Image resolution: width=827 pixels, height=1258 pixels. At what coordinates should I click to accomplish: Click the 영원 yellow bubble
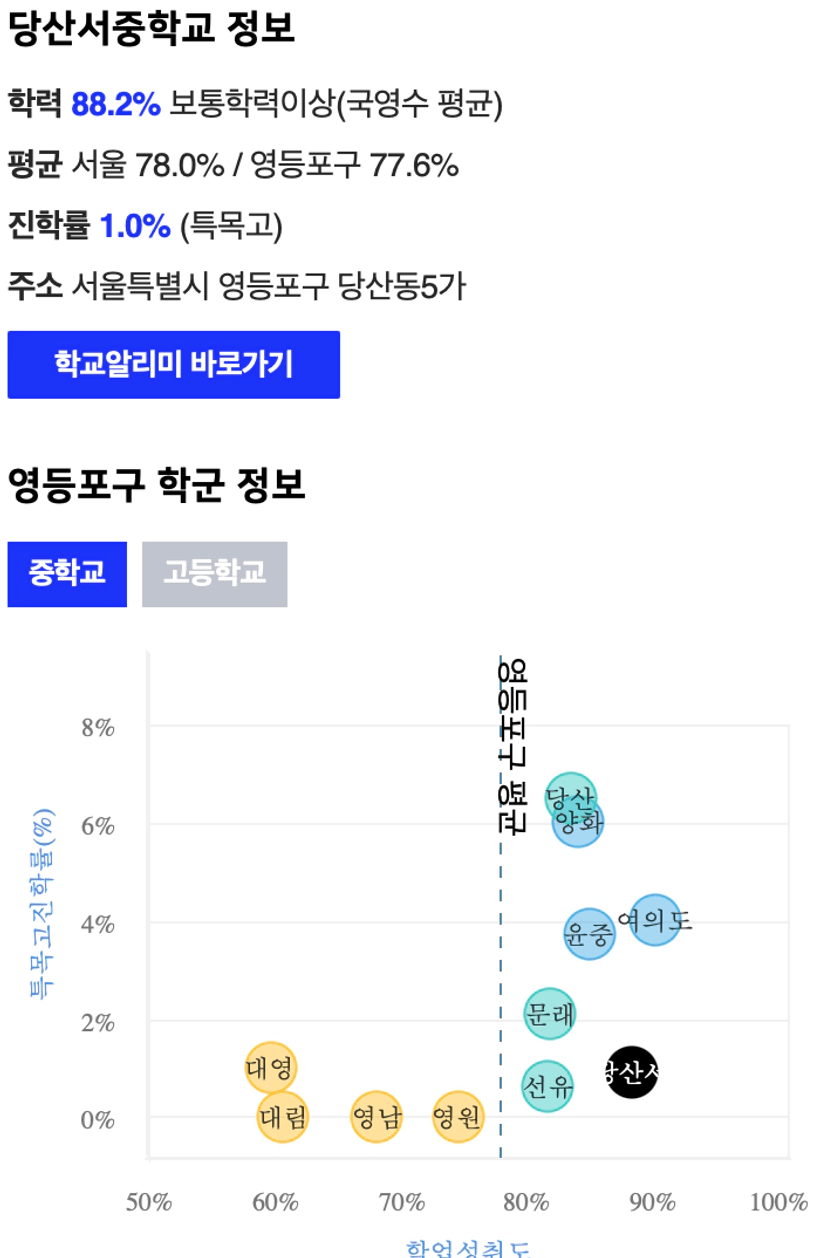click(x=457, y=1117)
